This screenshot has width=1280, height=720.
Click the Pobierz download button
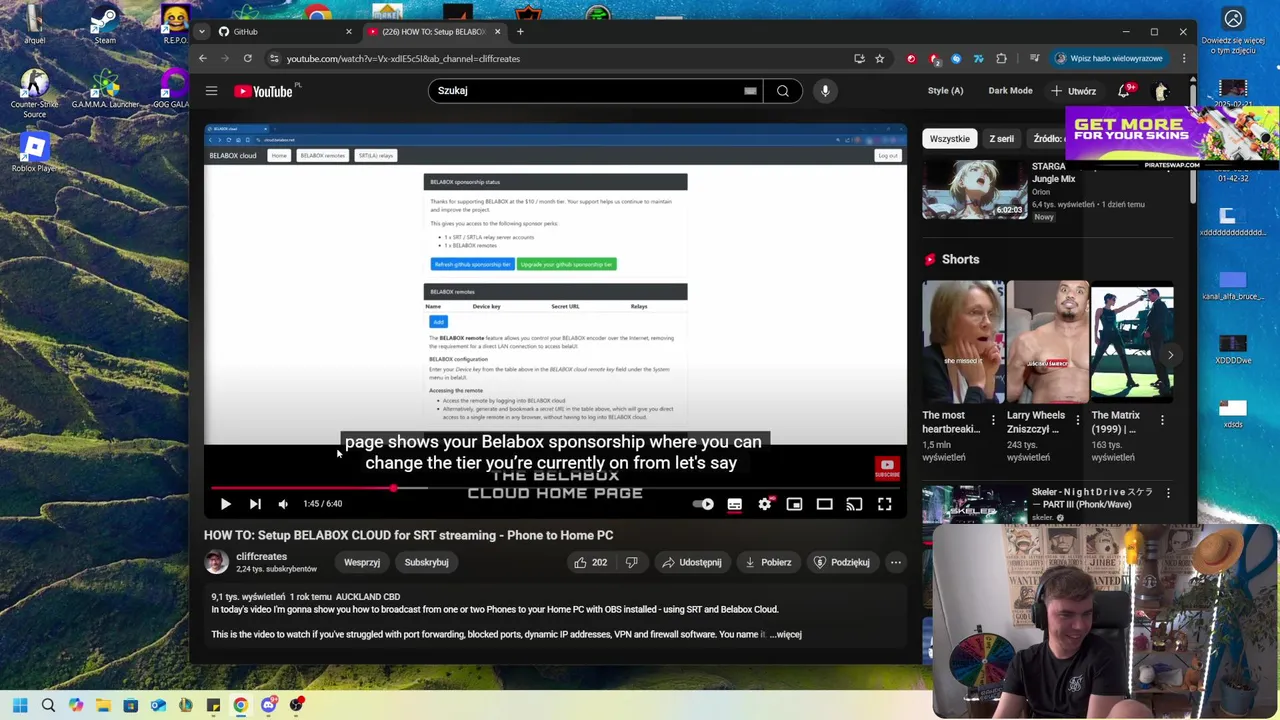pyautogui.click(x=768, y=562)
